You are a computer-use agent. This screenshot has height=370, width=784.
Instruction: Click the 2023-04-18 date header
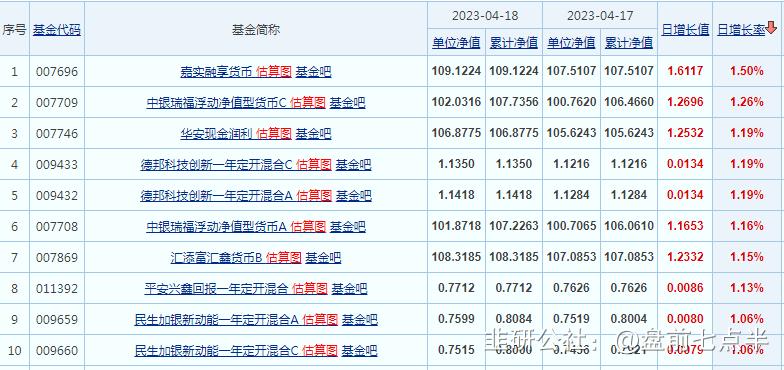tap(485, 16)
